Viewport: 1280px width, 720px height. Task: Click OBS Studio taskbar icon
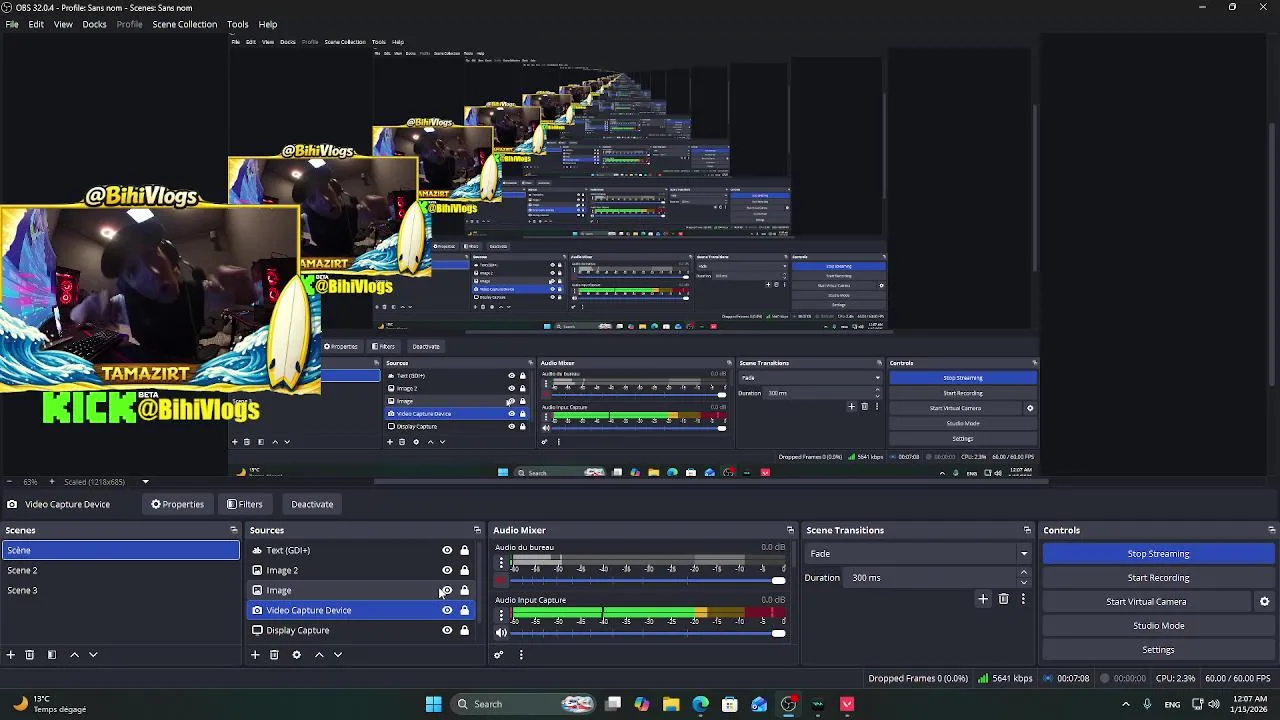pos(788,704)
